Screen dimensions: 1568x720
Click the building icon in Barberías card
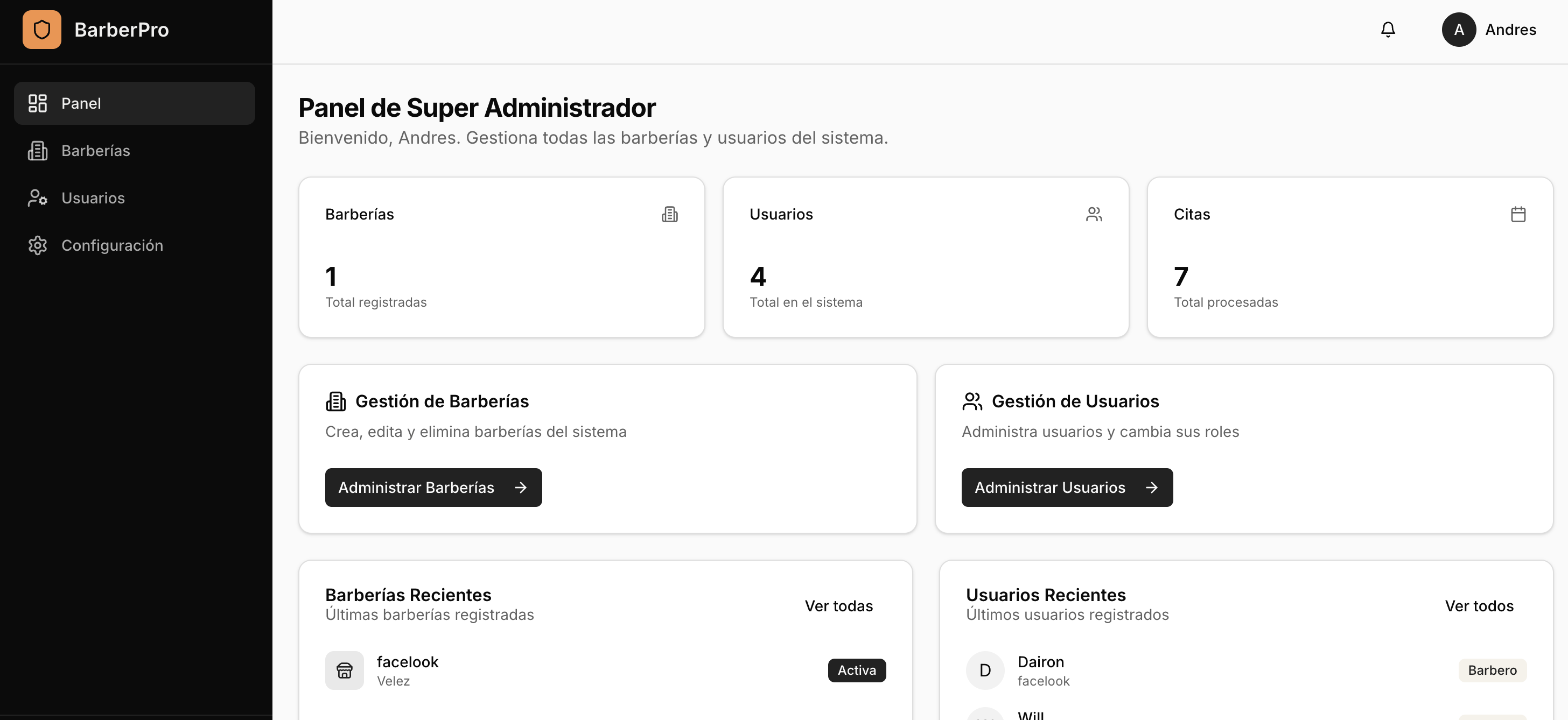tap(669, 214)
